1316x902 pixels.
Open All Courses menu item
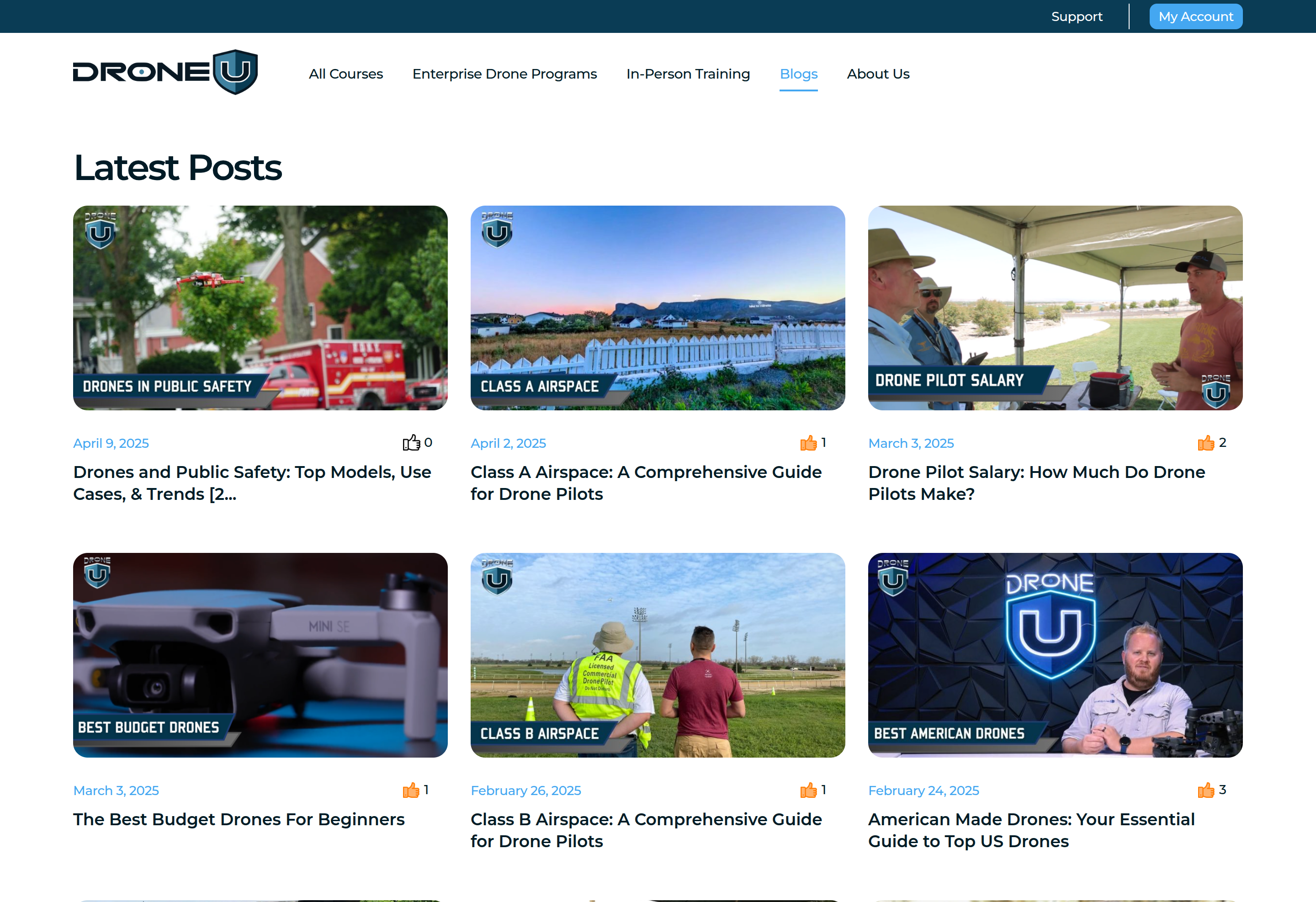[x=346, y=74]
